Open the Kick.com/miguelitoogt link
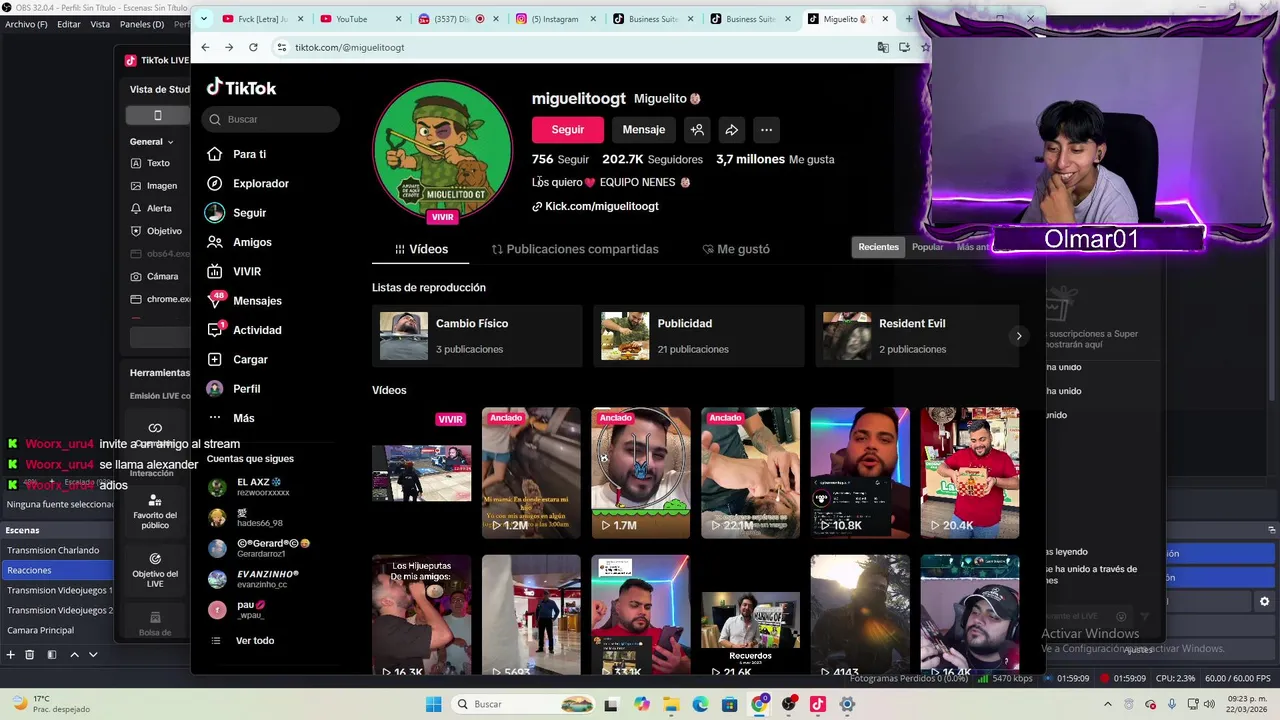 coord(595,206)
